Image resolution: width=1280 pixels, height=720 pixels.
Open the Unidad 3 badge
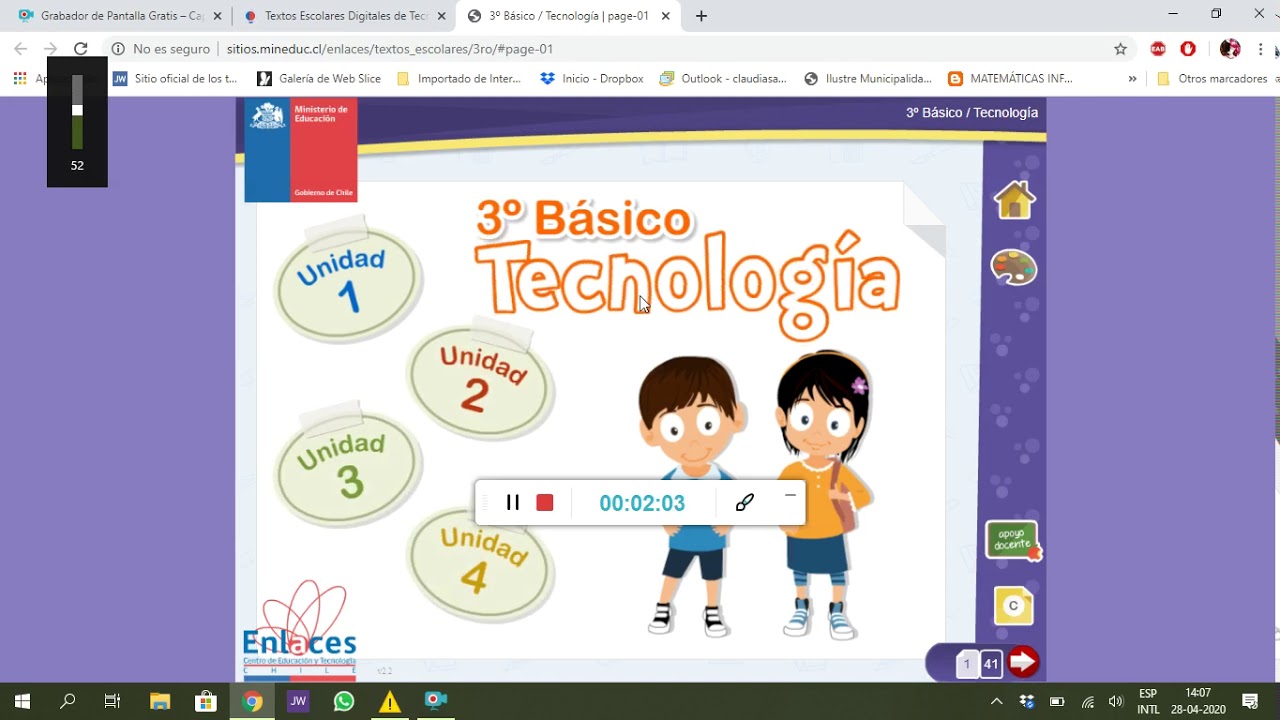tap(347, 467)
